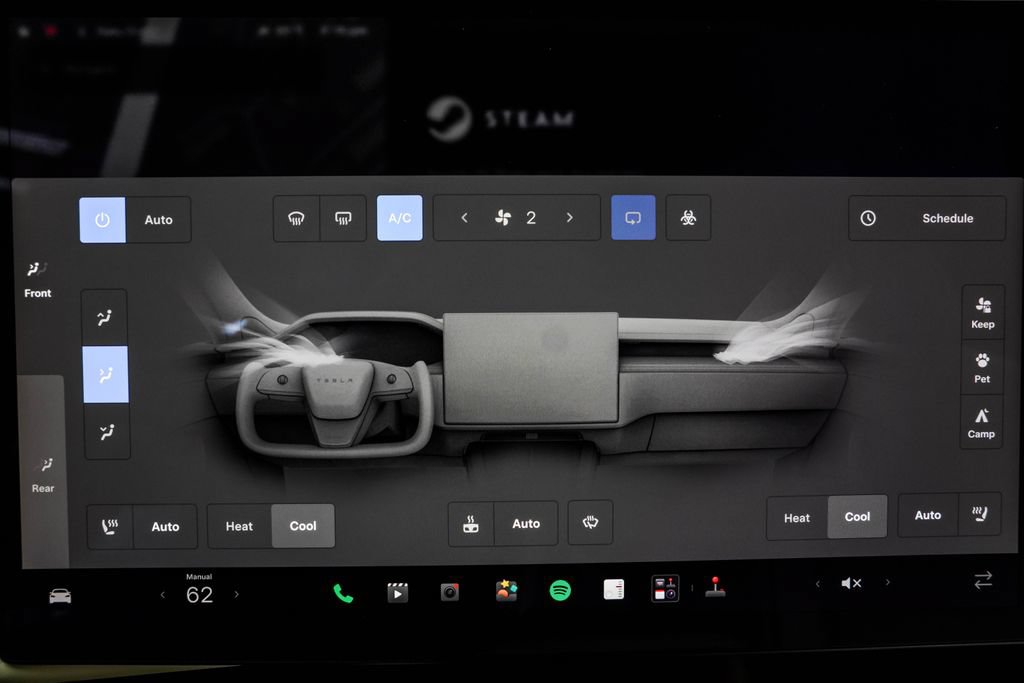1024x683 pixels.
Task: Turn on the front windshield defrost
Action: point(296,219)
